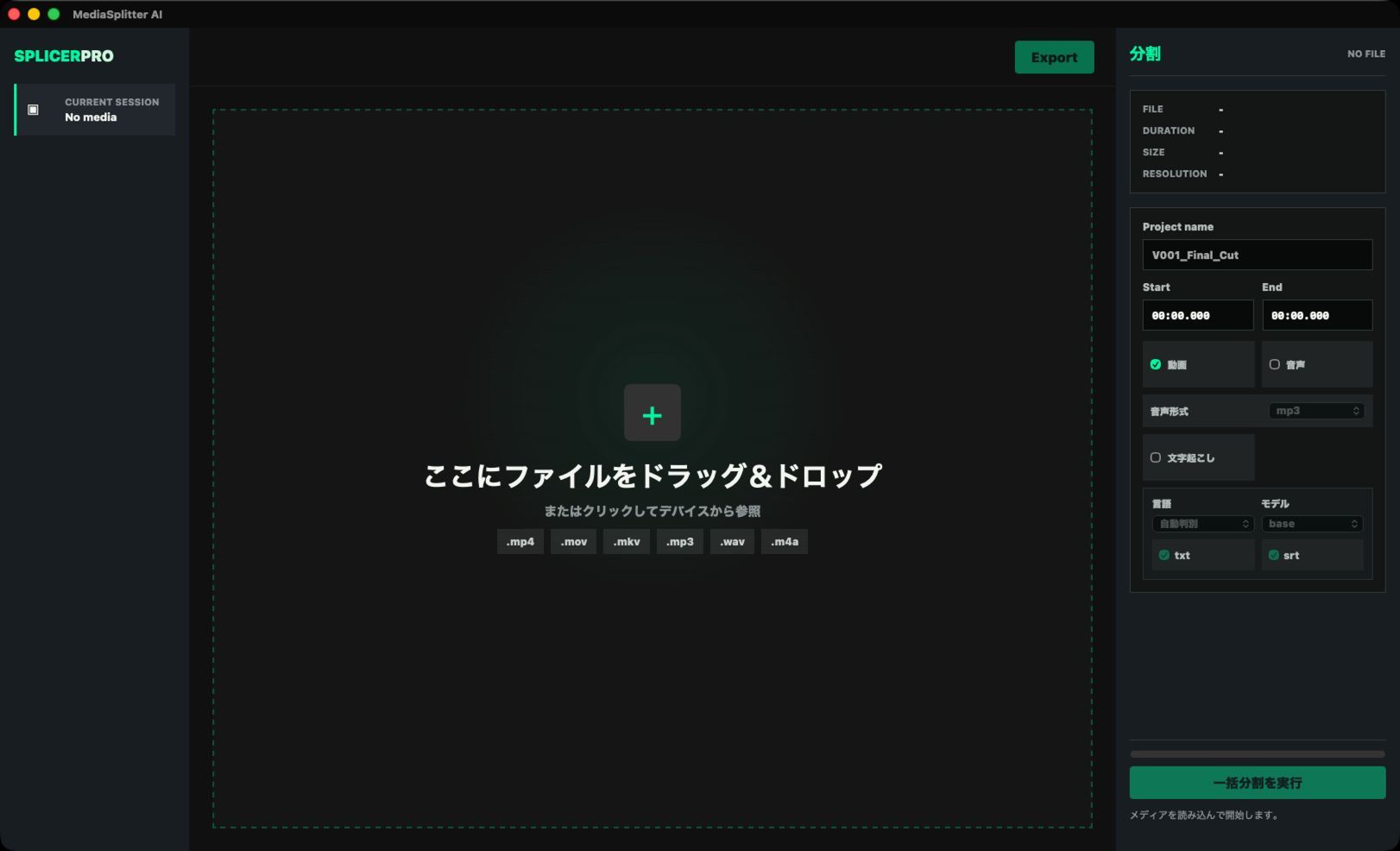Click the progress bar above the split button
This screenshot has width=1400, height=851.
[1258, 754]
